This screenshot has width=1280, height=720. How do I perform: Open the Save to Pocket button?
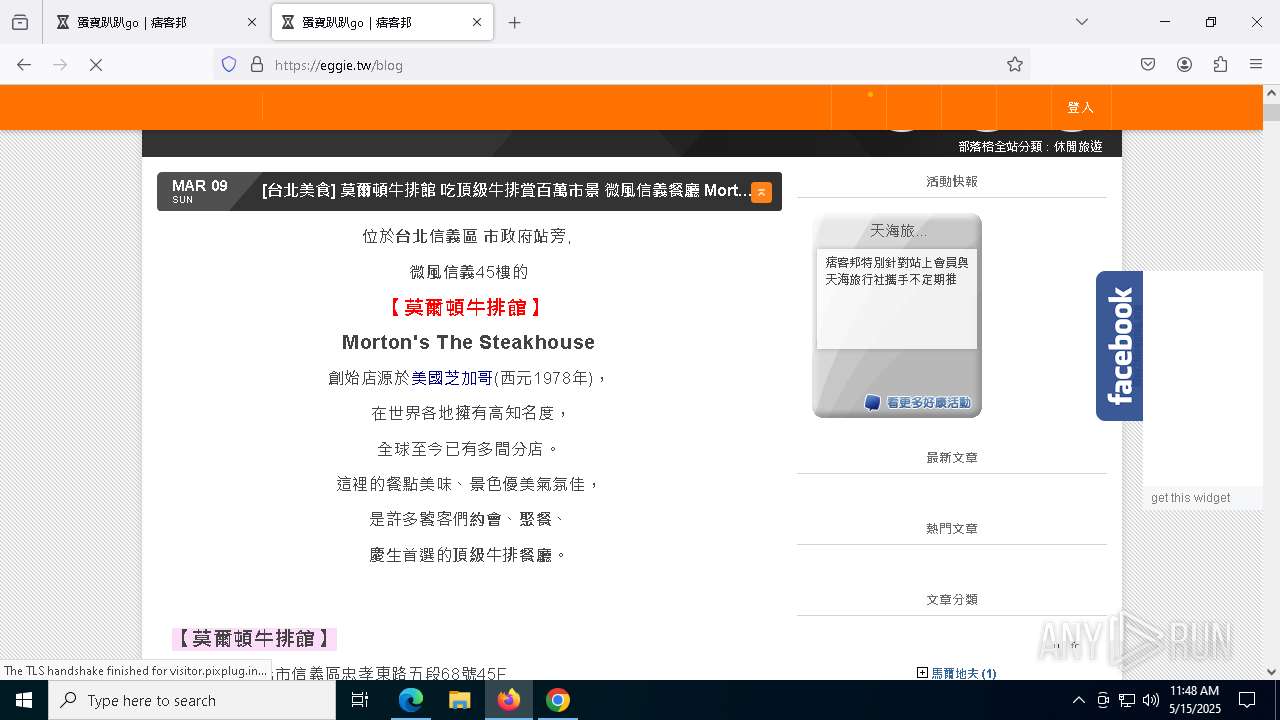[1148, 64]
